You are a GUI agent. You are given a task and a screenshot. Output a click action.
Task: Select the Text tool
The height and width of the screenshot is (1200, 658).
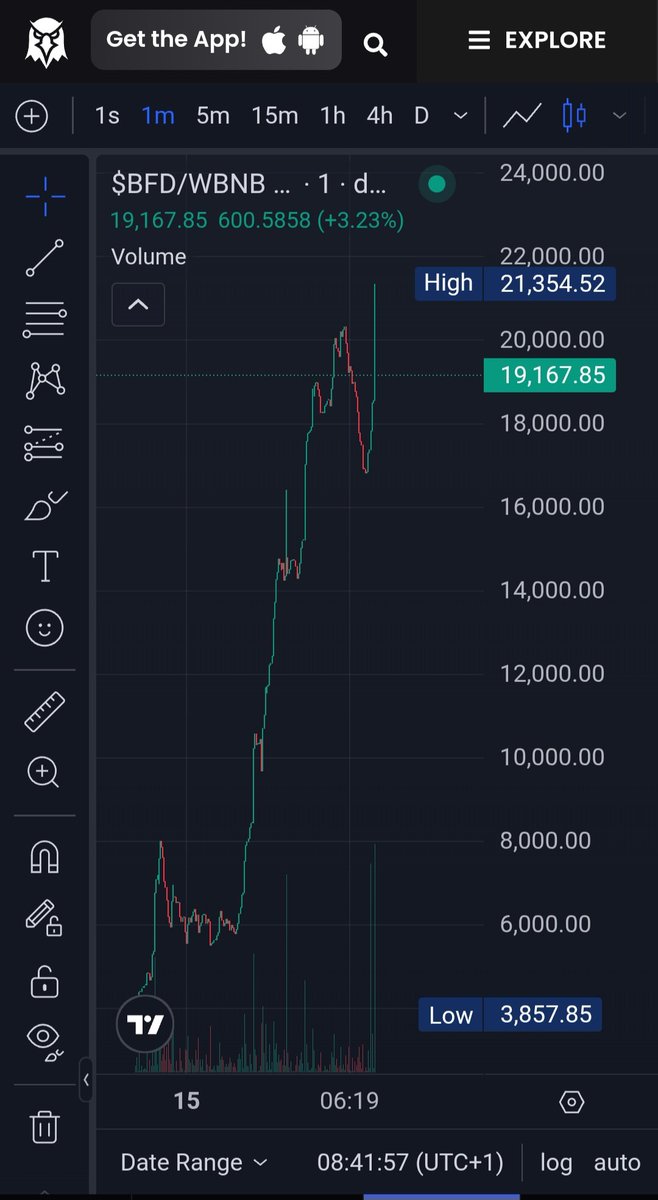(45, 566)
